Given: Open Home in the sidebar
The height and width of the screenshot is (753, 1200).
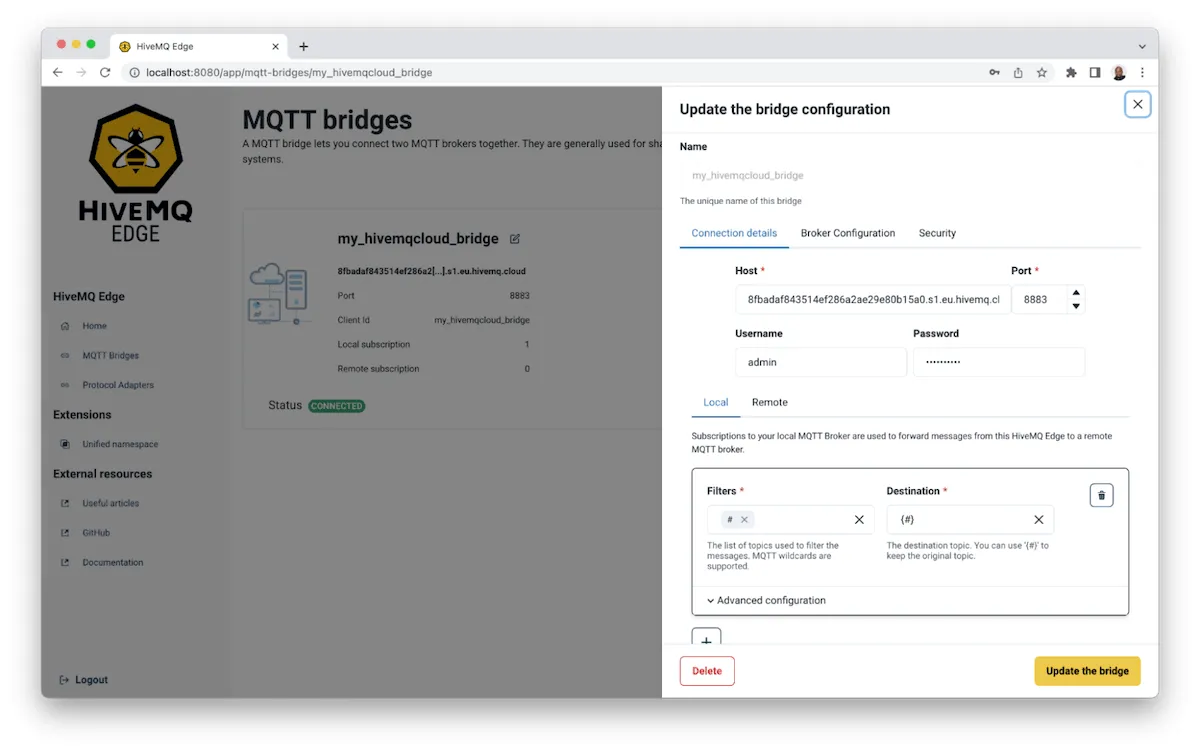Looking at the screenshot, I should 94,326.
